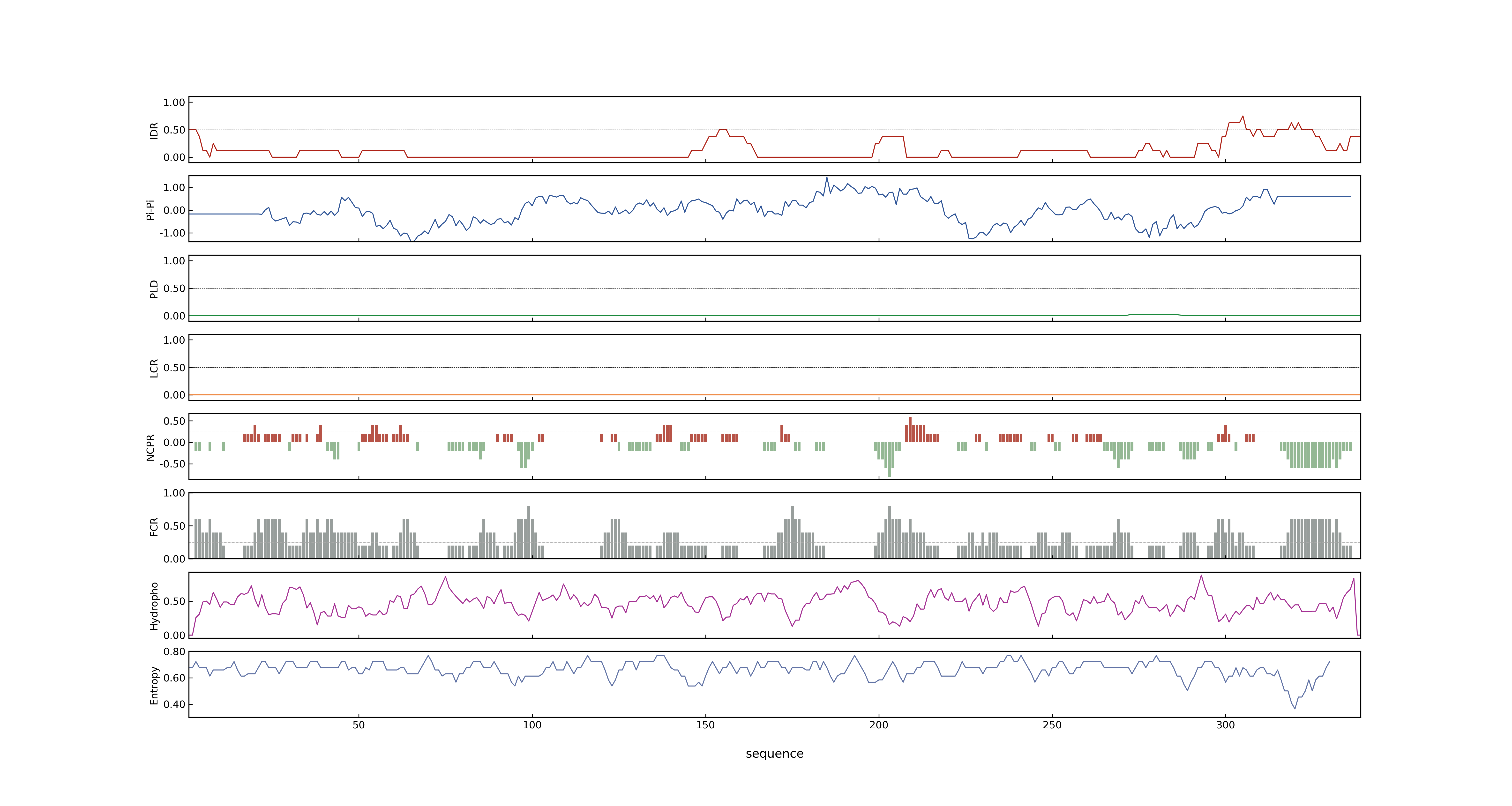Click the 1.00 tick on Pi-Pi axis
This screenshot has height=806, width=1512.
pos(174,188)
